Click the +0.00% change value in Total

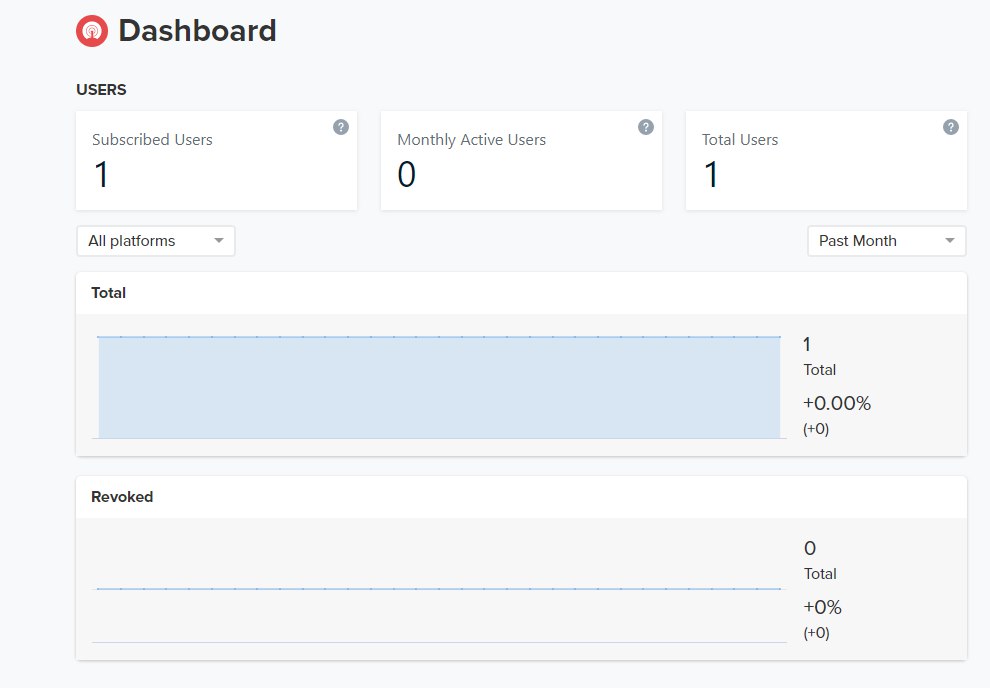pyautogui.click(x=837, y=403)
